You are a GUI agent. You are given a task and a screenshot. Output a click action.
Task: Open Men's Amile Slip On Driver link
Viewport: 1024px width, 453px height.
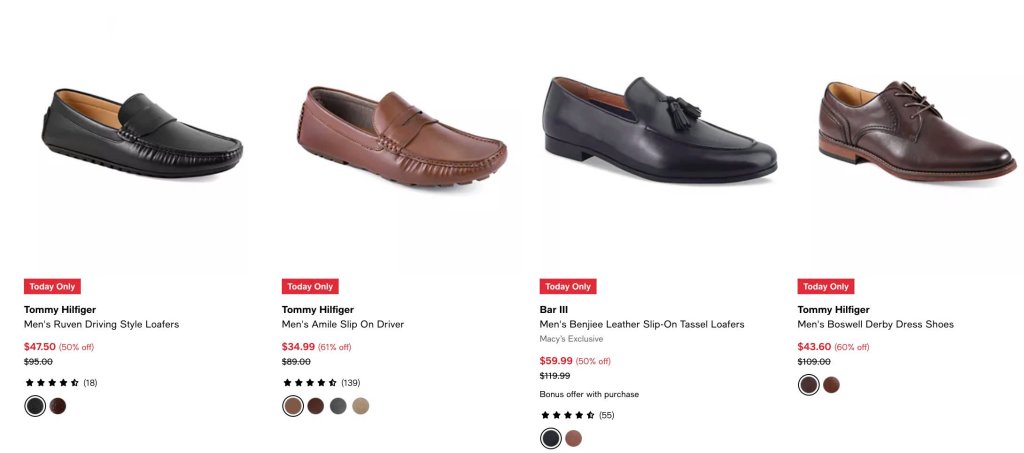343,324
